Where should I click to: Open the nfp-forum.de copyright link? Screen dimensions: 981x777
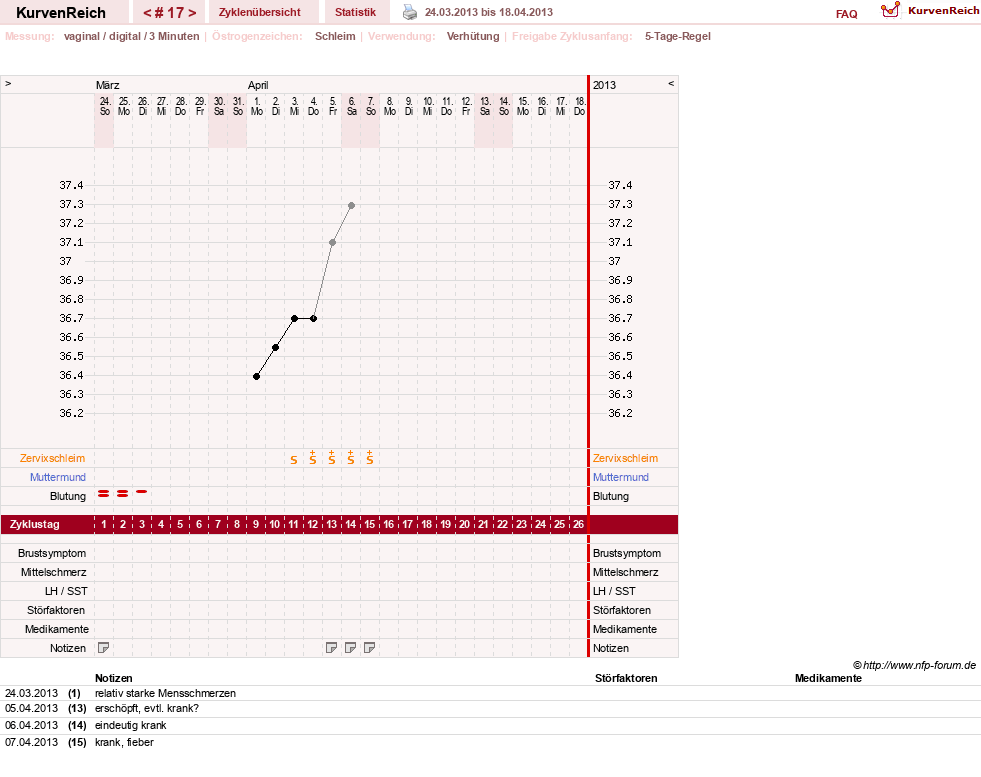[x=914, y=665]
